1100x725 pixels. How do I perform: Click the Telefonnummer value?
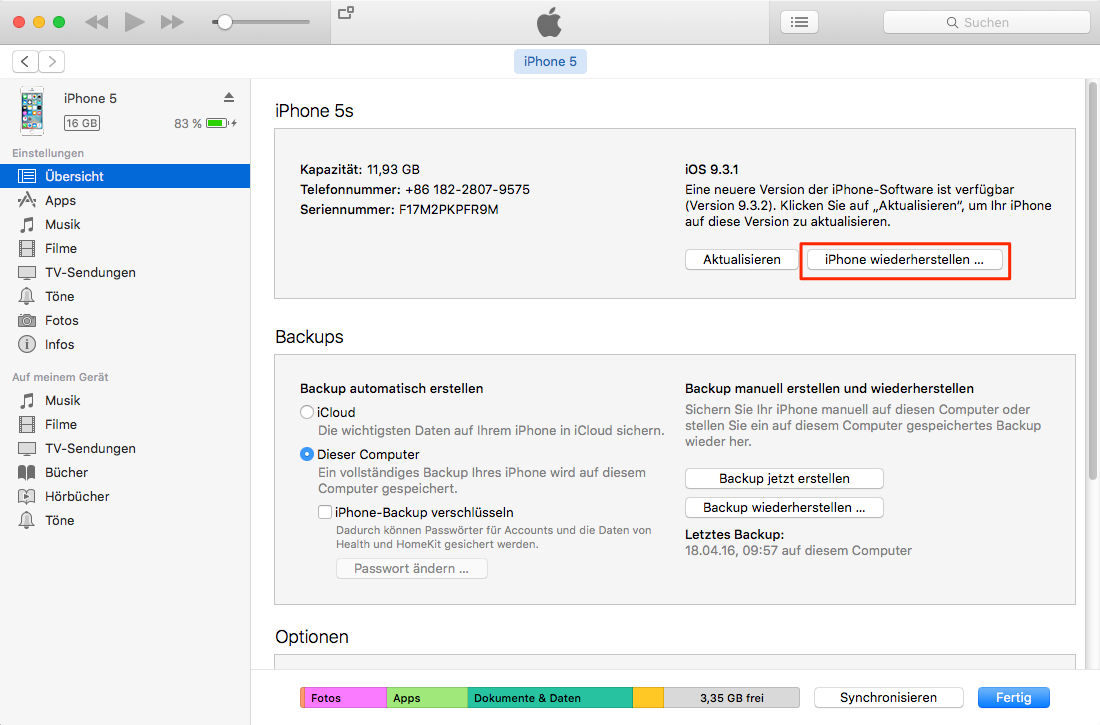(467, 189)
